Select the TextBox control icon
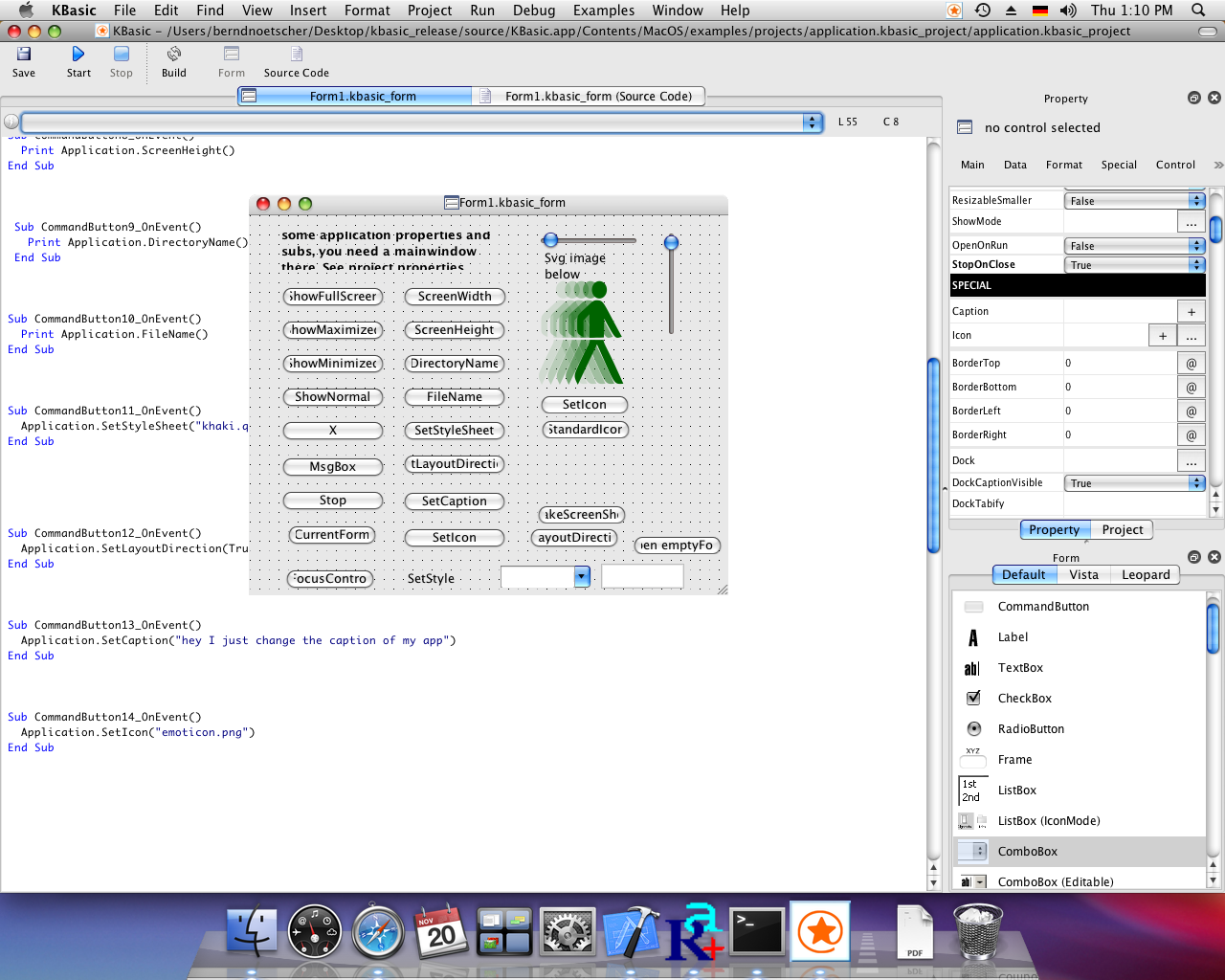Image resolution: width=1225 pixels, height=980 pixels. [972, 667]
